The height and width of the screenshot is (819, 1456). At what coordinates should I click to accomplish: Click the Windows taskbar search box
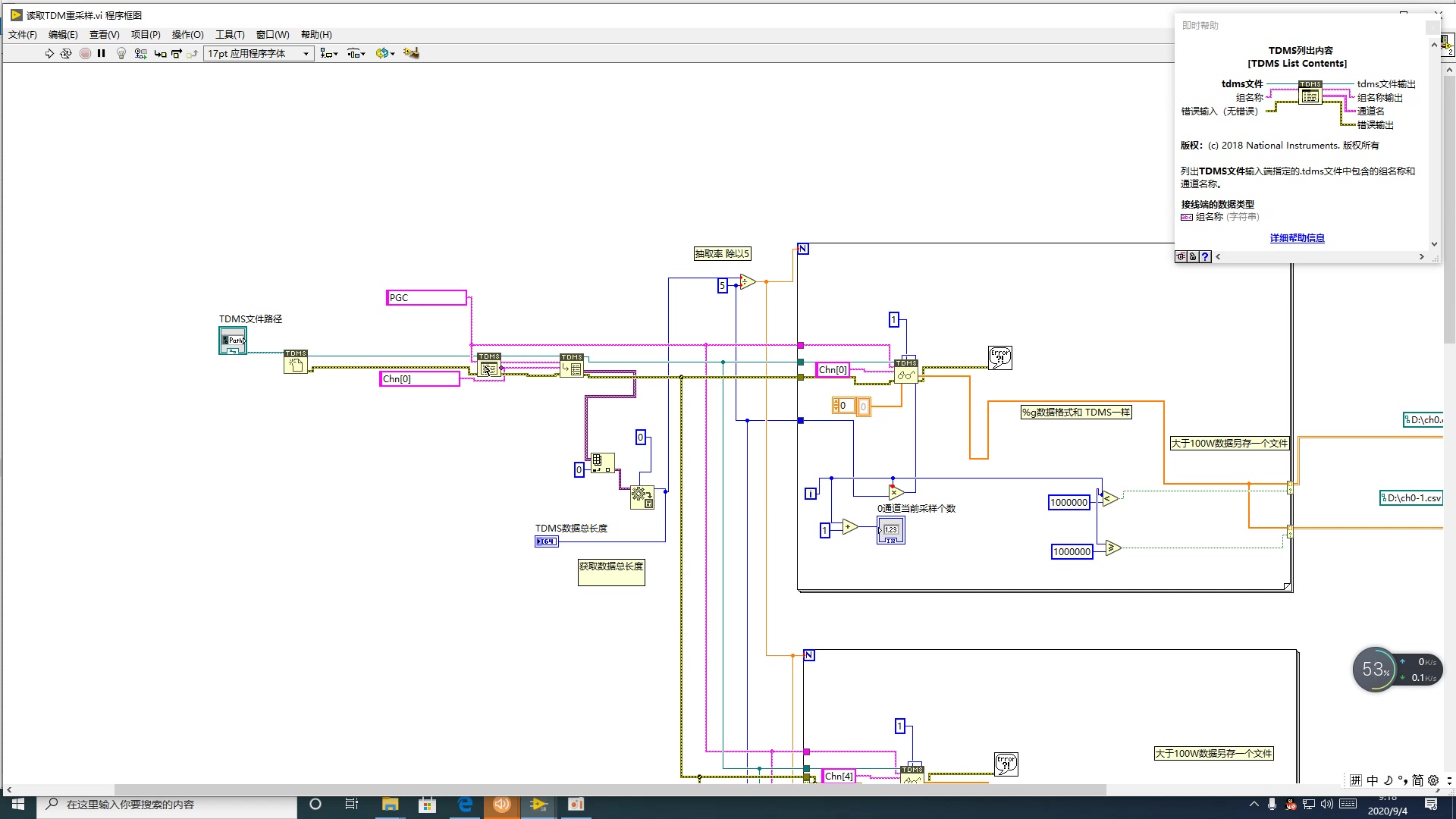tap(167, 804)
